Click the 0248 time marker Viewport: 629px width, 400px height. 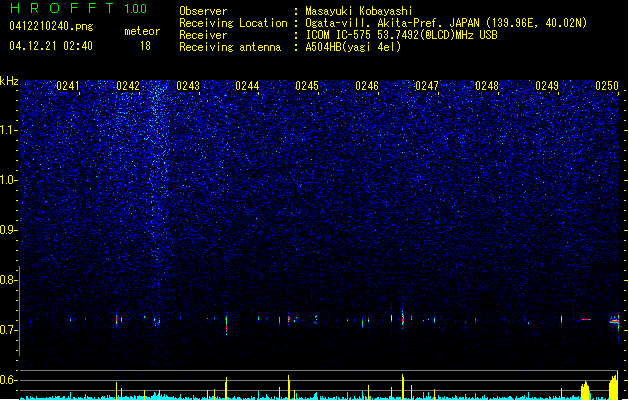487,86
